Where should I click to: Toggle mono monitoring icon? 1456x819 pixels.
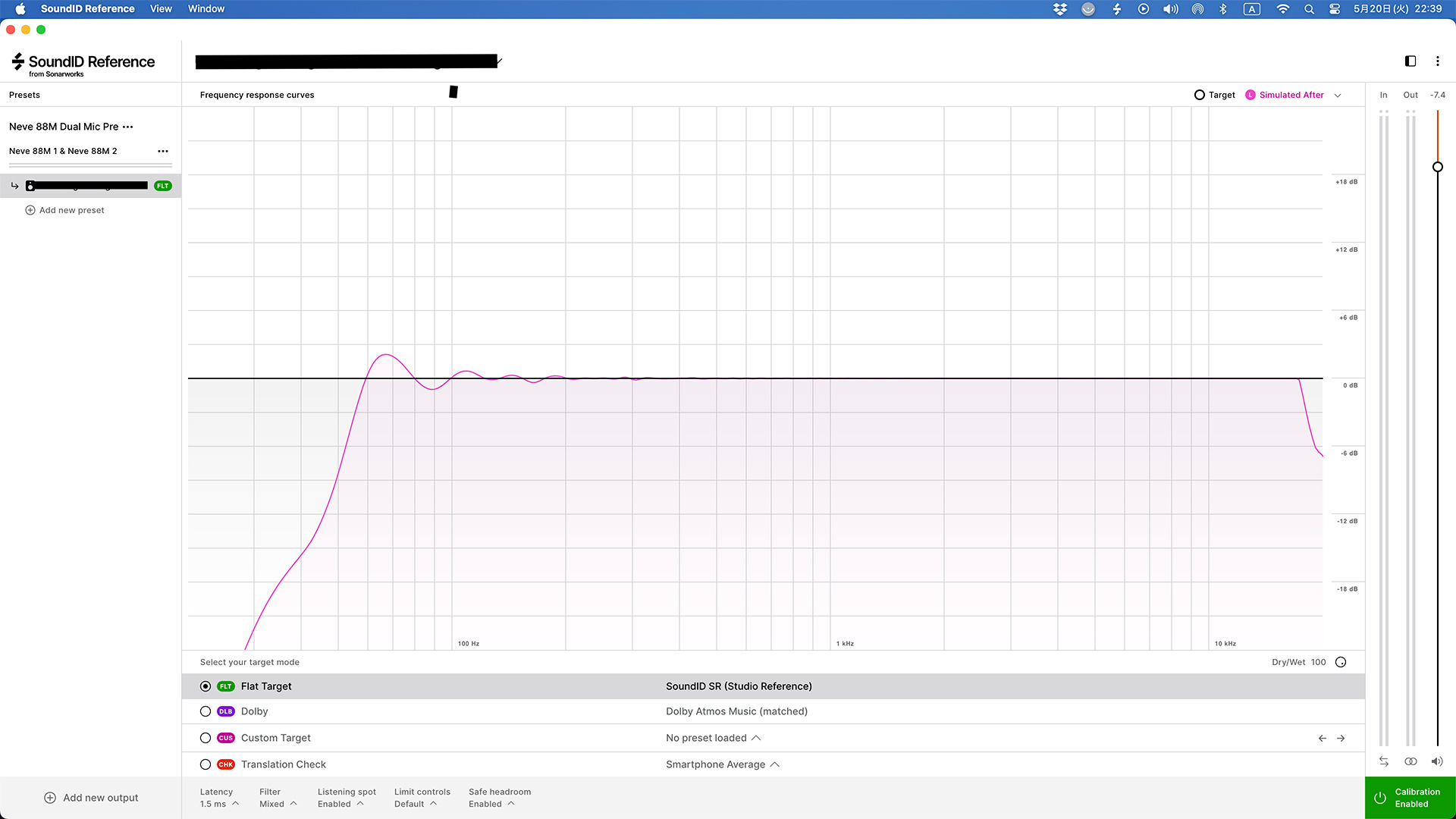(x=1410, y=761)
